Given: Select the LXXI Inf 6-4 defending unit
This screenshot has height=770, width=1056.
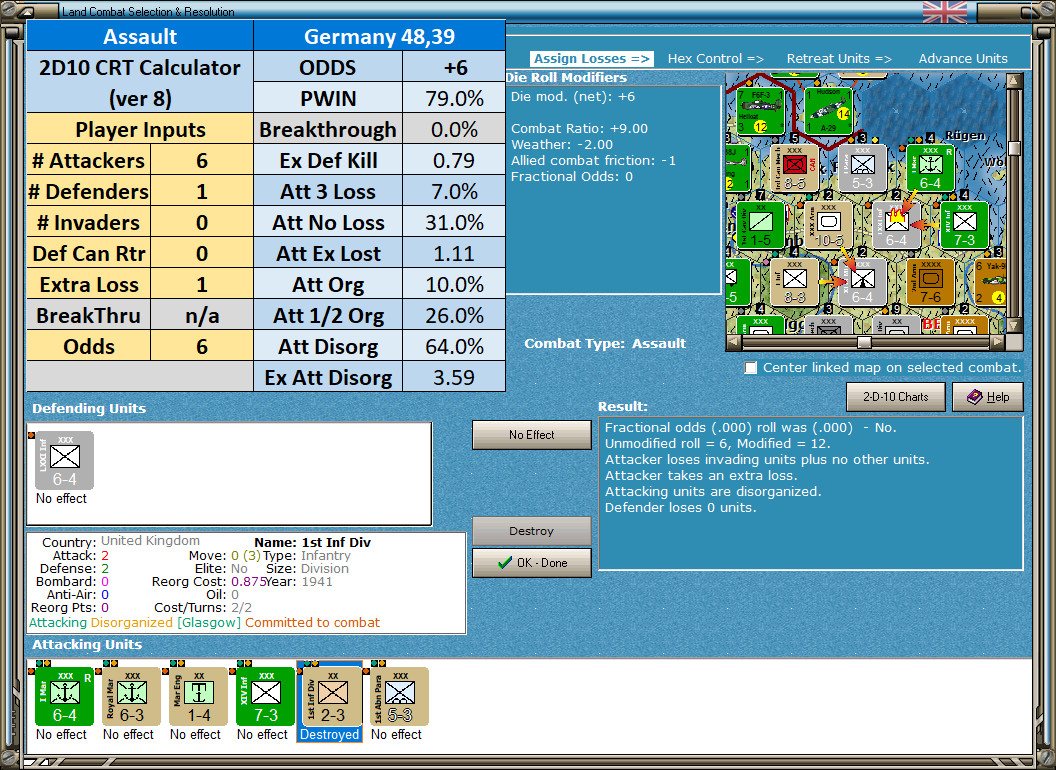Looking at the screenshot, I should tap(64, 461).
